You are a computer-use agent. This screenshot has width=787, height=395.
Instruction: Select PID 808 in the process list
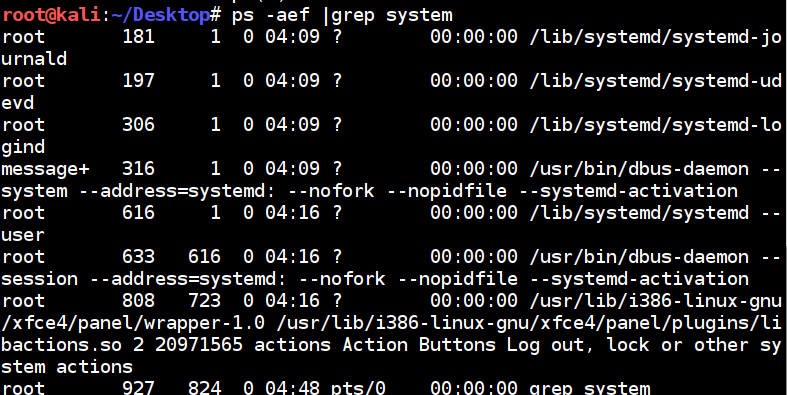point(139,302)
